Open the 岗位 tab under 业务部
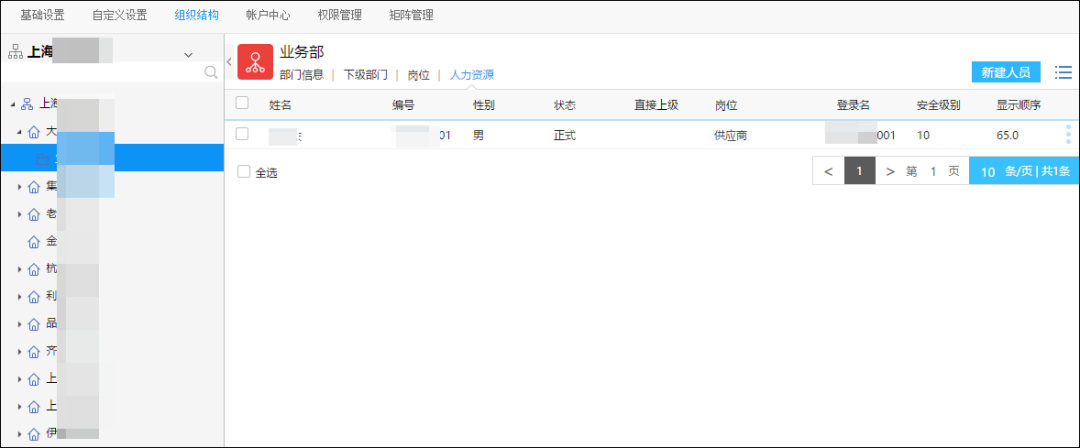The height and width of the screenshot is (448, 1080). pyautogui.click(x=418, y=75)
